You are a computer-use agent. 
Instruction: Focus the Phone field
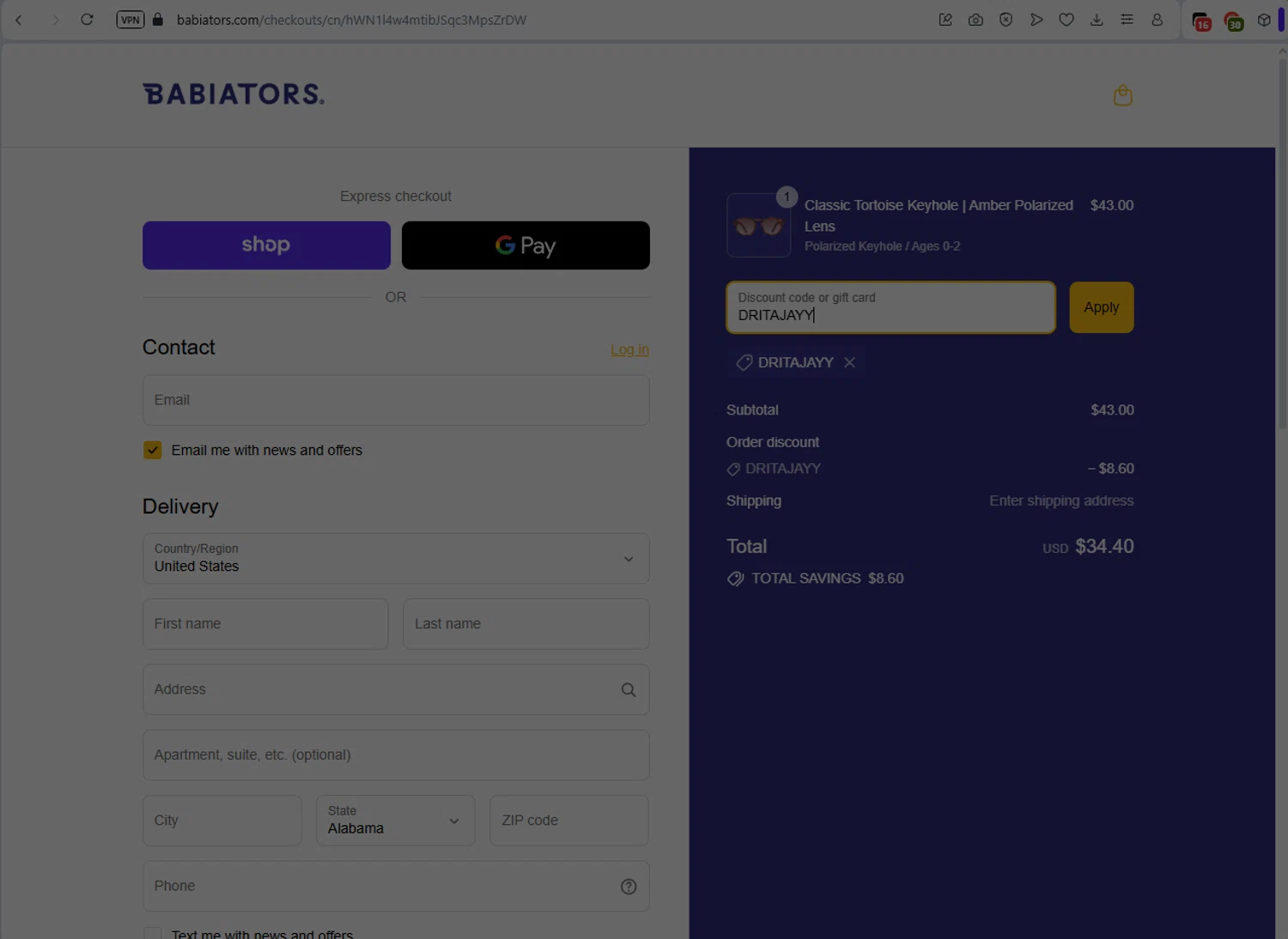(x=396, y=886)
